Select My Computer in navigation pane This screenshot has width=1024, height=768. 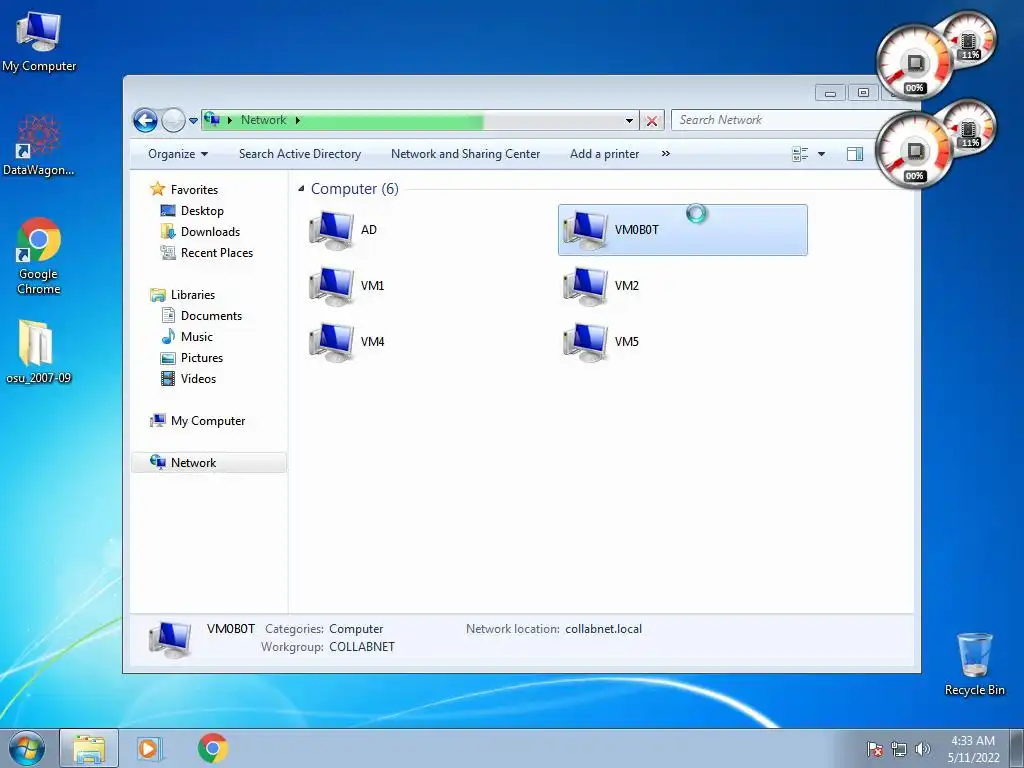pos(208,421)
